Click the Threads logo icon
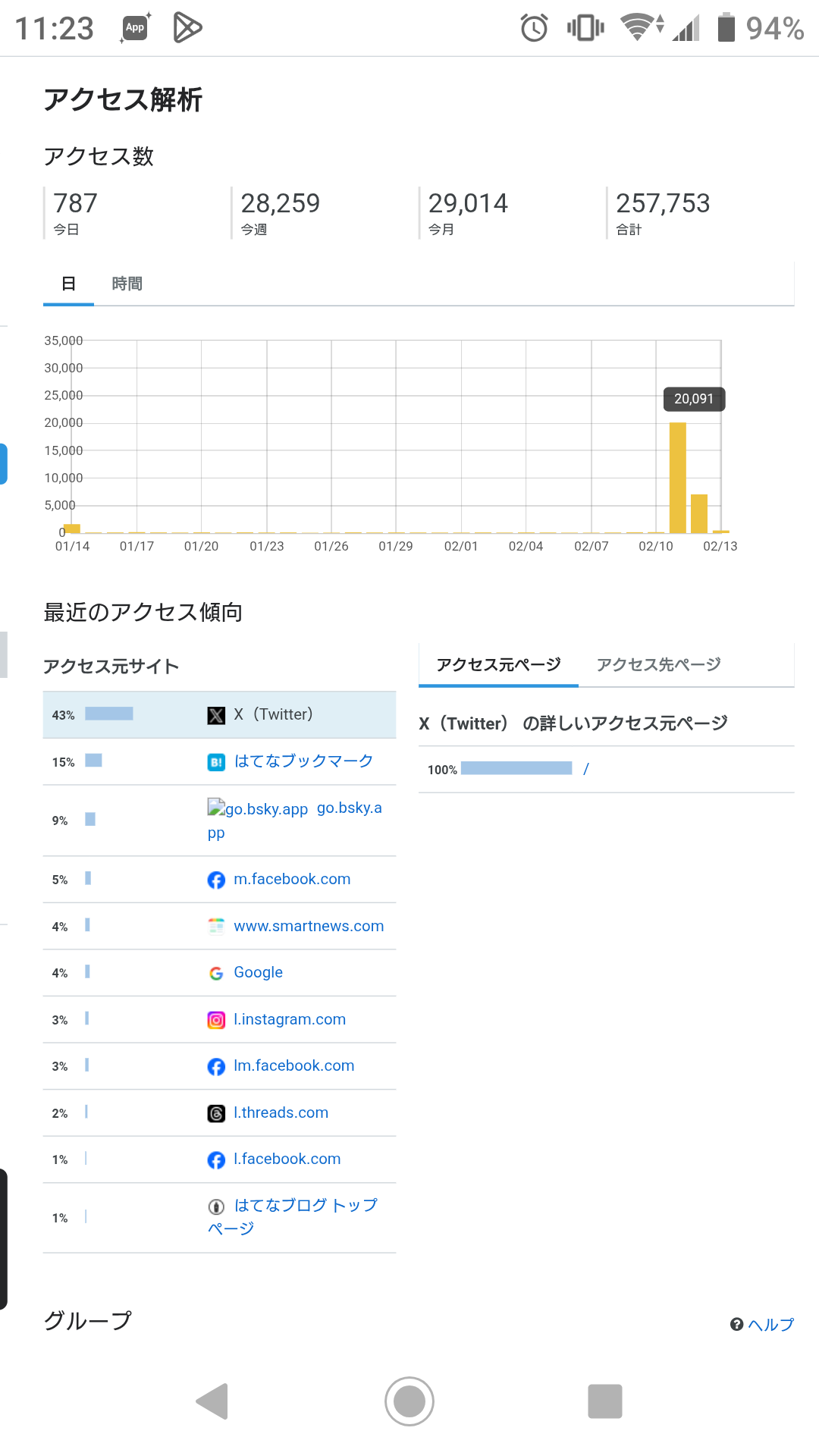The width and height of the screenshot is (819, 1456). coord(216,1113)
